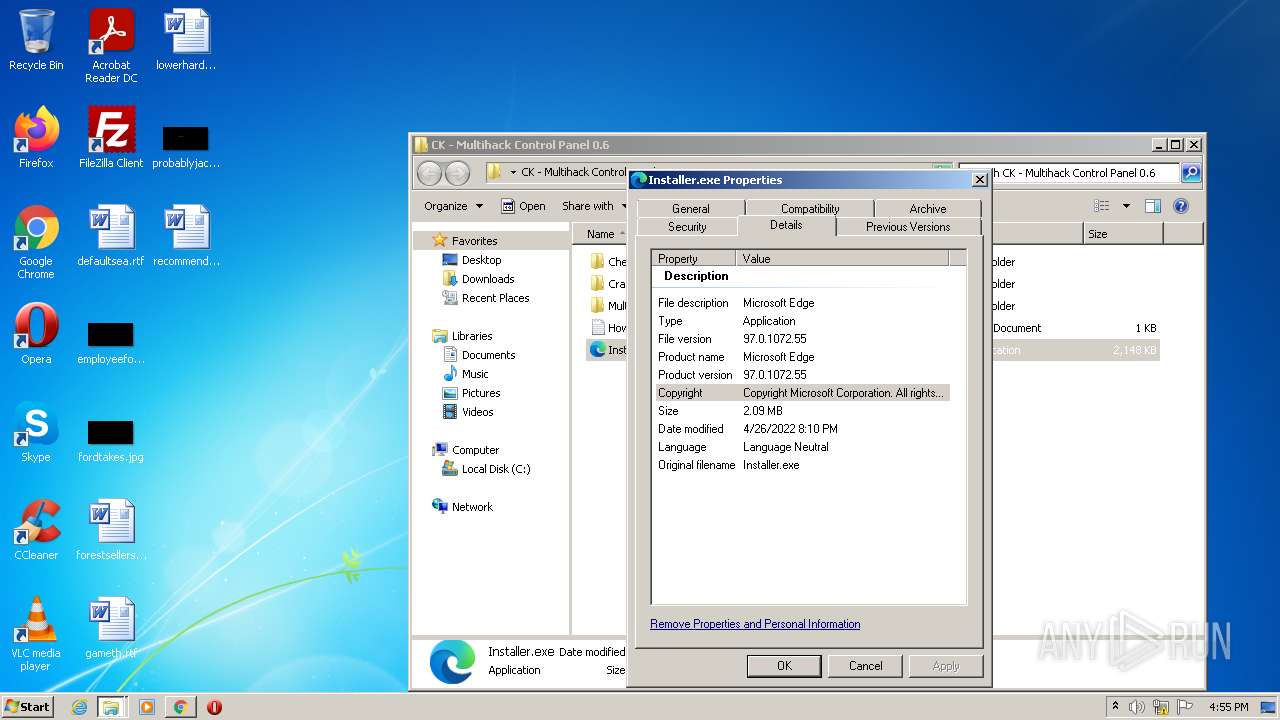1280x720 pixels.
Task: Select the forestsellers document icon
Action: point(111,530)
